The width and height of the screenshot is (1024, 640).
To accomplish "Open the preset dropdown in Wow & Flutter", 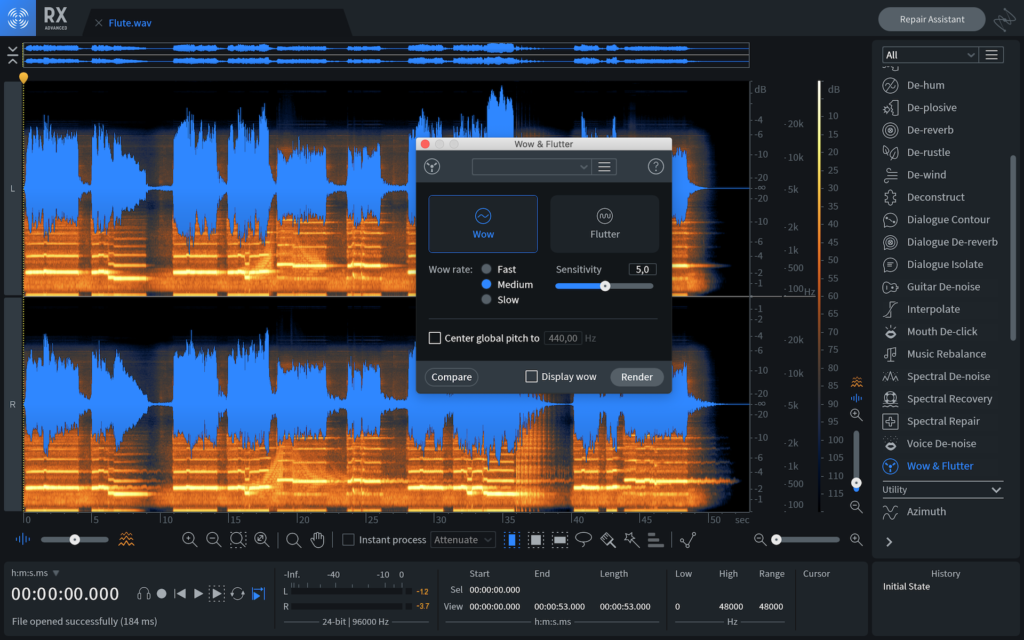I will pos(531,167).
